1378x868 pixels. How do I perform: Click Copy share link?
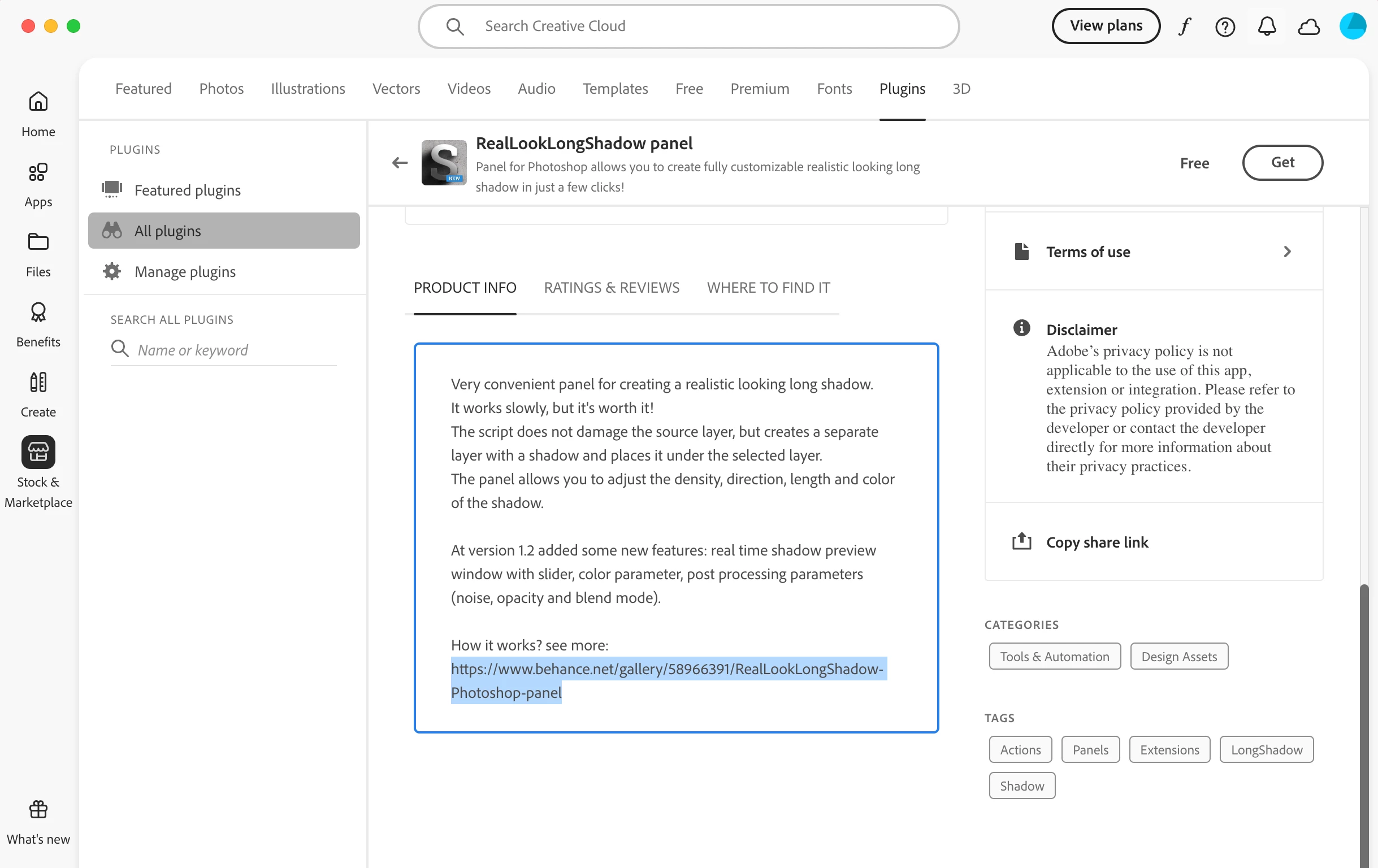(1097, 542)
